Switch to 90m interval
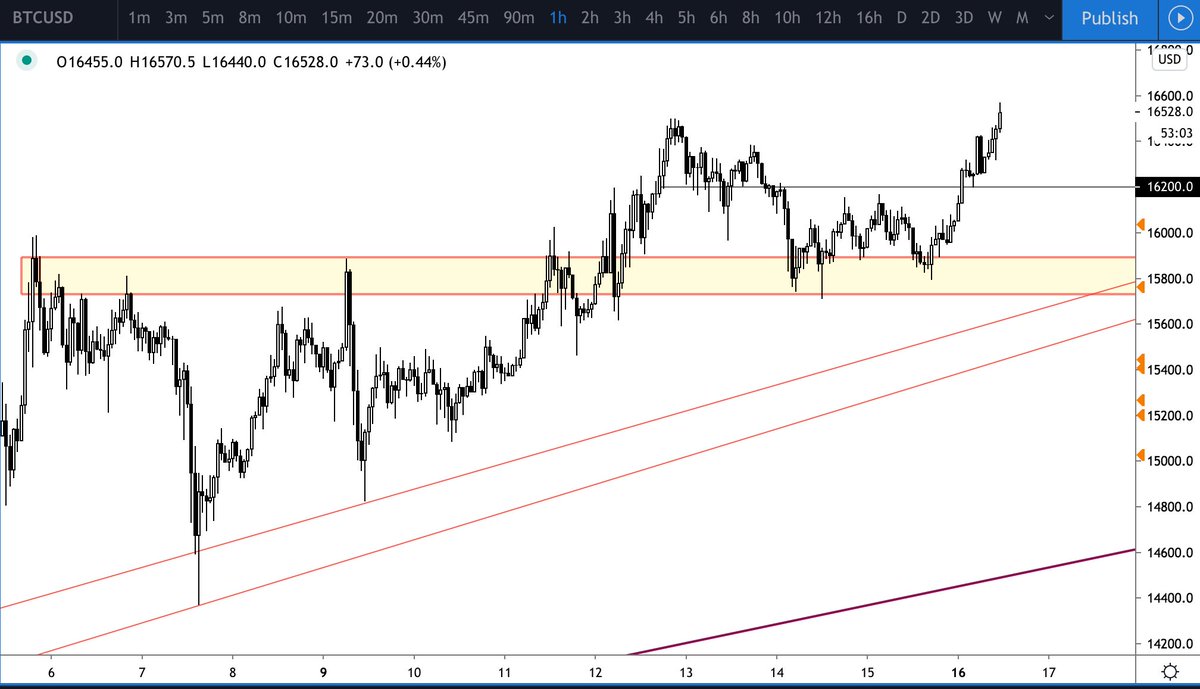This screenshot has width=1200, height=689. point(519,18)
